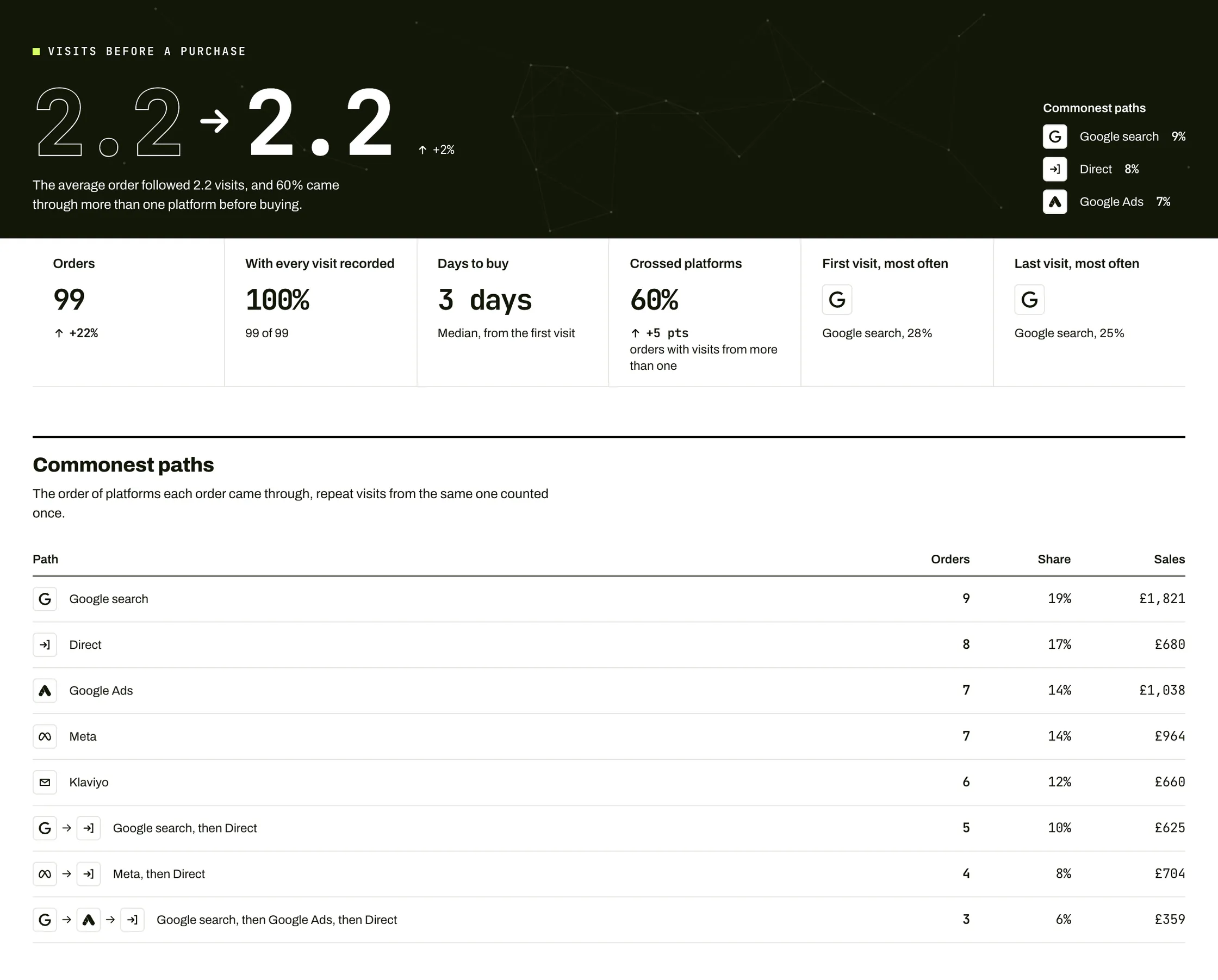Click the 'Google search, then Direct' path label
The width and height of the screenshot is (1218, 980).
point(185,828)
